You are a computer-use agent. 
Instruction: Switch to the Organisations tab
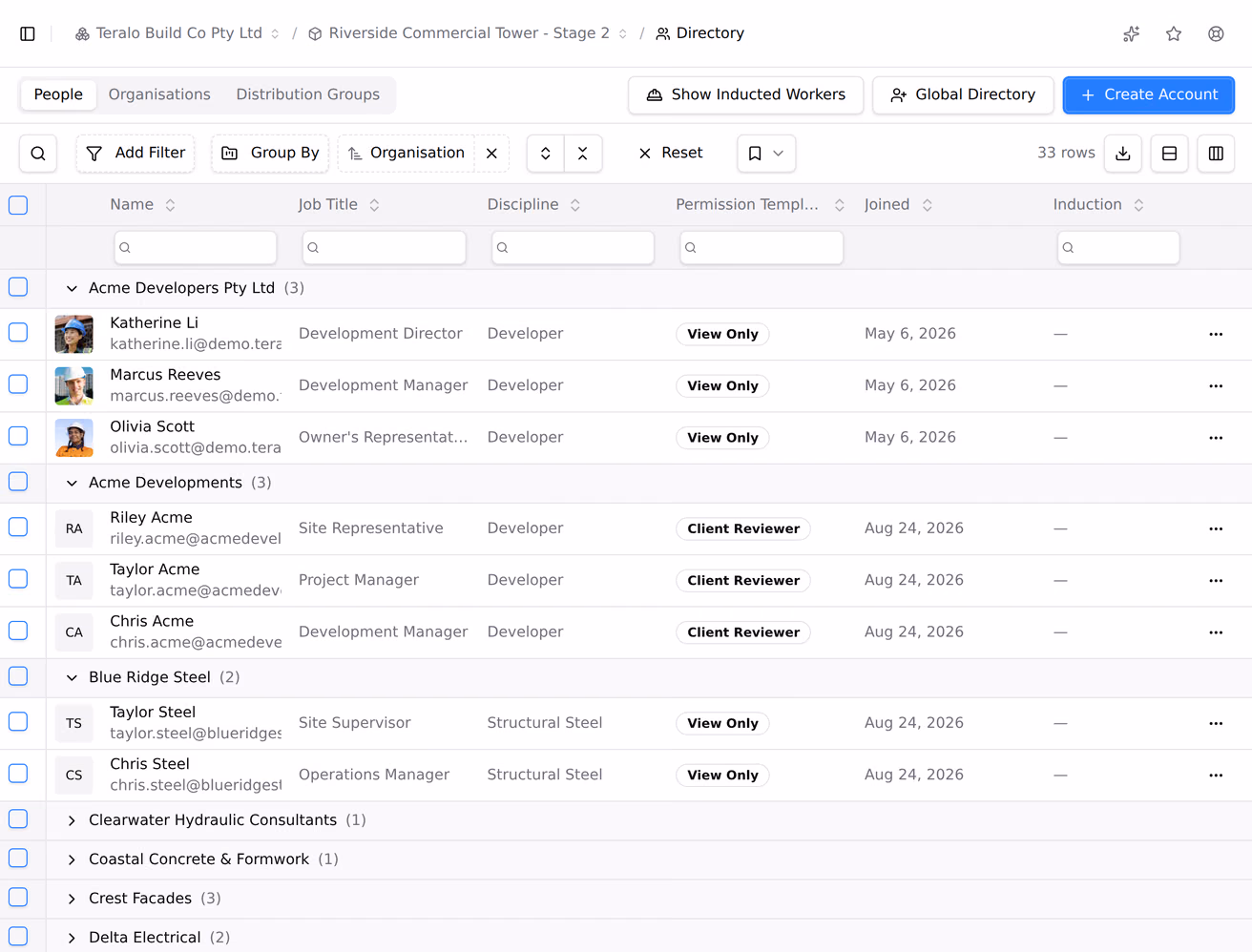click(159, 94)
